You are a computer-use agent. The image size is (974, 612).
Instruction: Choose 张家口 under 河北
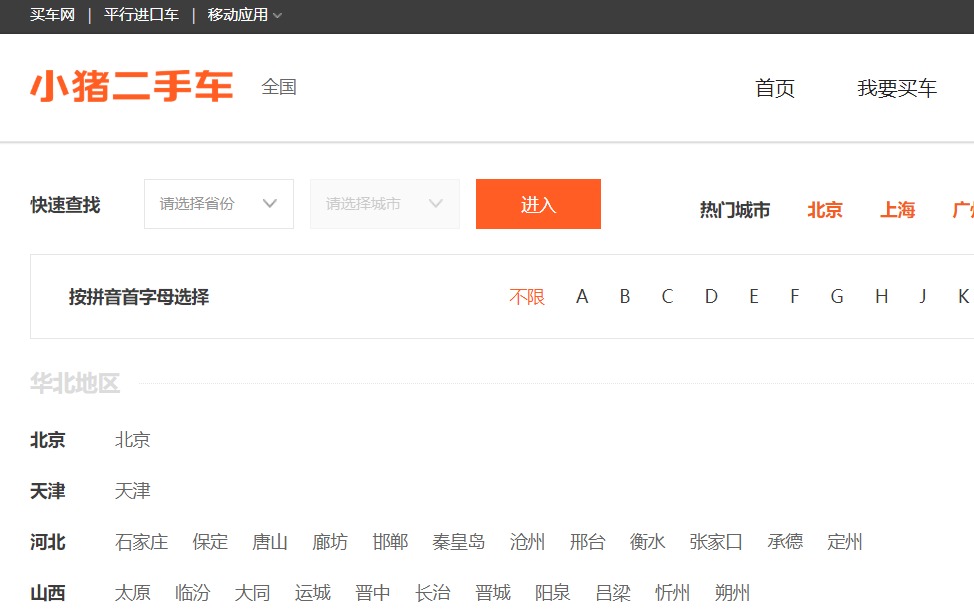[x=716, y=542]
